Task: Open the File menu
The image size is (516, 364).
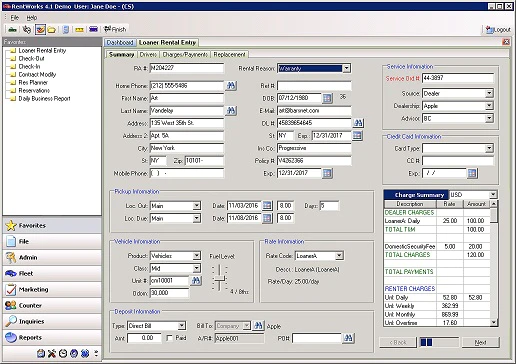Action: (x=15, y=17)
